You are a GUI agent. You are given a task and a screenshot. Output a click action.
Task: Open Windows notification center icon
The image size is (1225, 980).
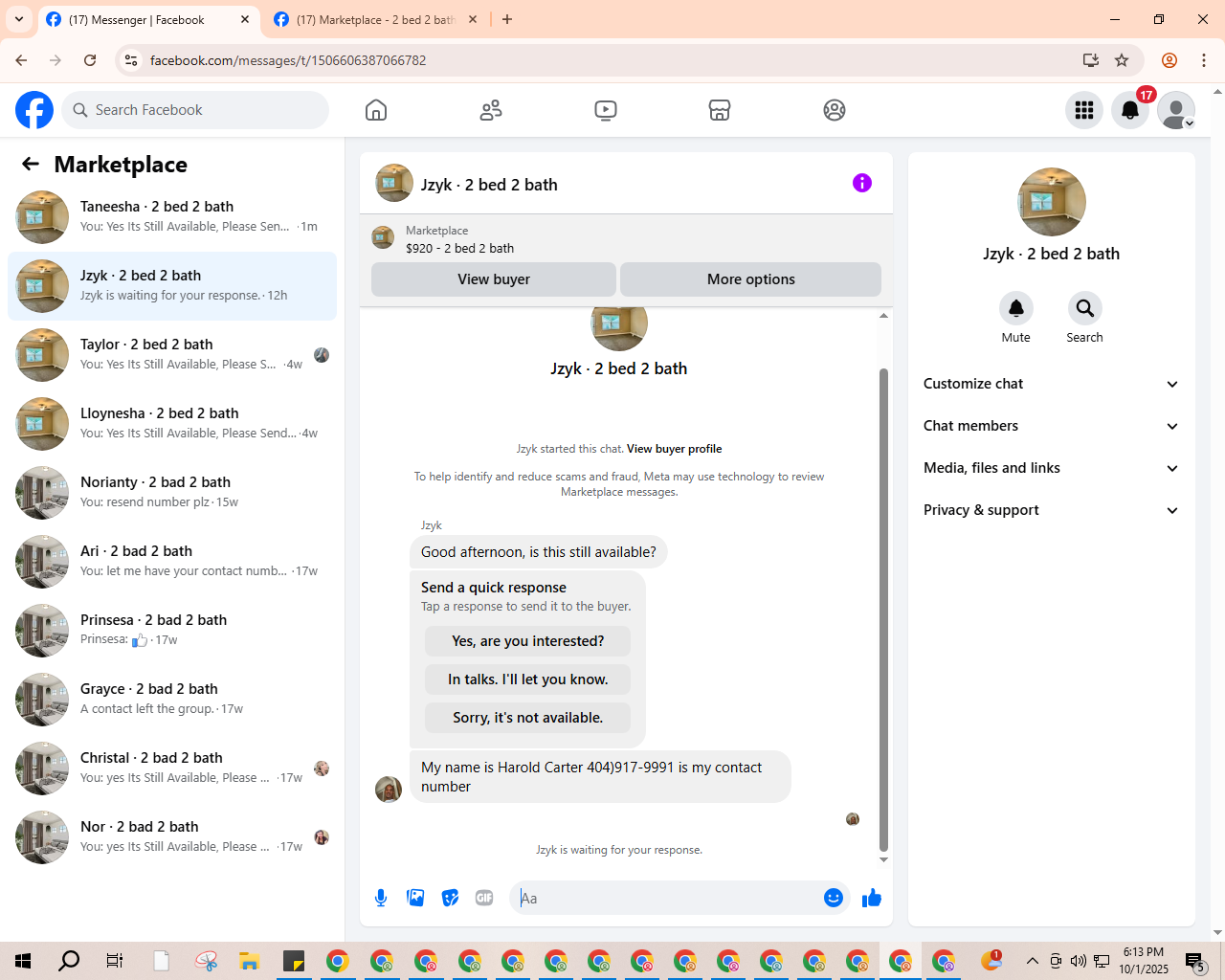click(x=1195, y=961)
